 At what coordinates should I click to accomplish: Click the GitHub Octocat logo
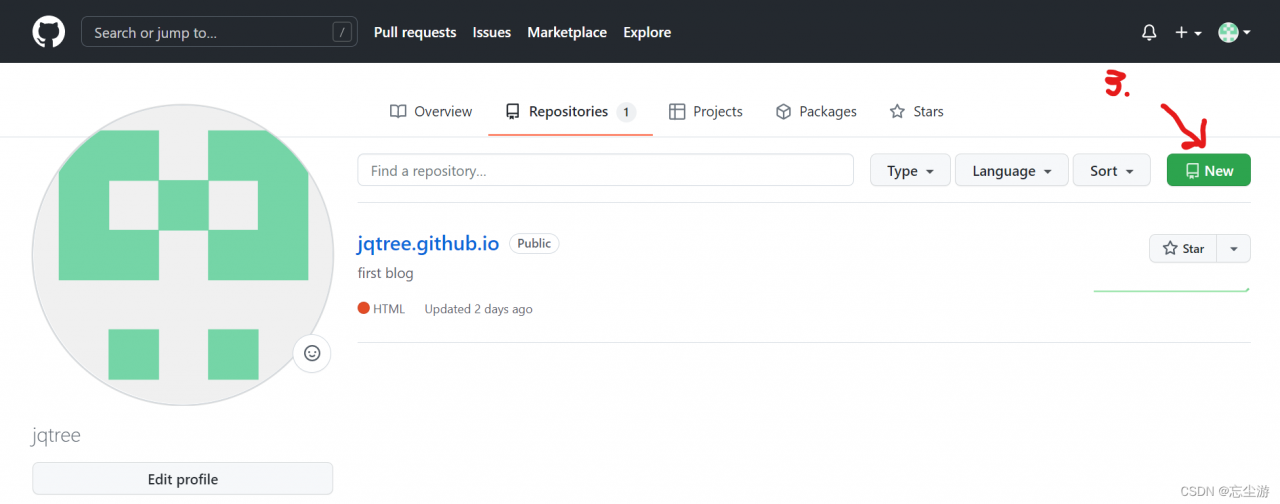tap(48, 32)
